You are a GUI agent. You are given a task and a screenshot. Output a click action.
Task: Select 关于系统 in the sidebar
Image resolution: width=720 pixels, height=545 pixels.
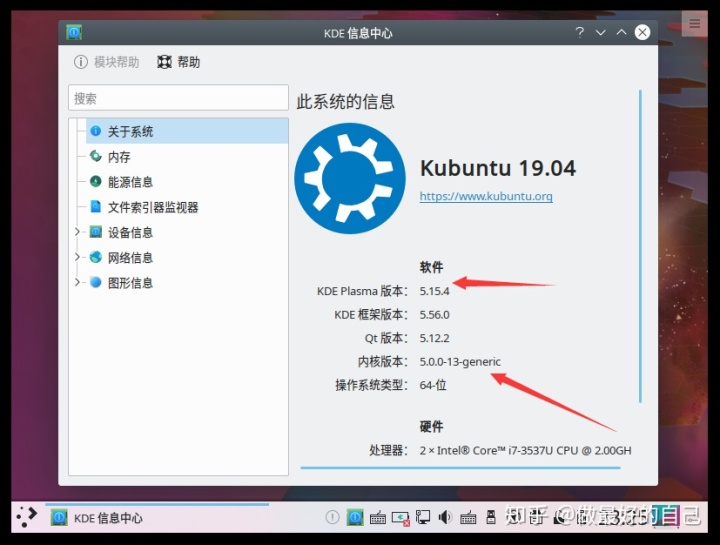click(187, 132)
